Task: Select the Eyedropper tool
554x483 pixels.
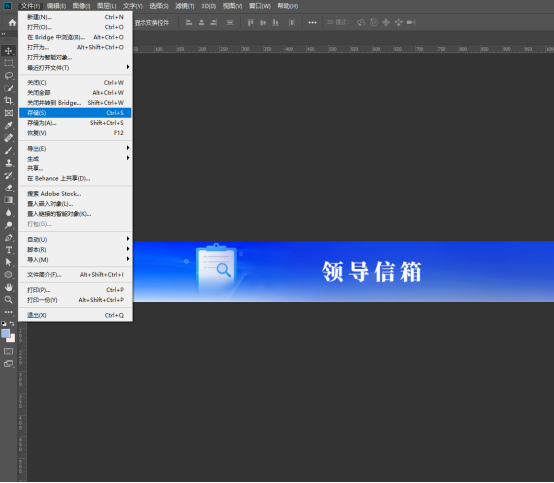Action: [8, 125]
